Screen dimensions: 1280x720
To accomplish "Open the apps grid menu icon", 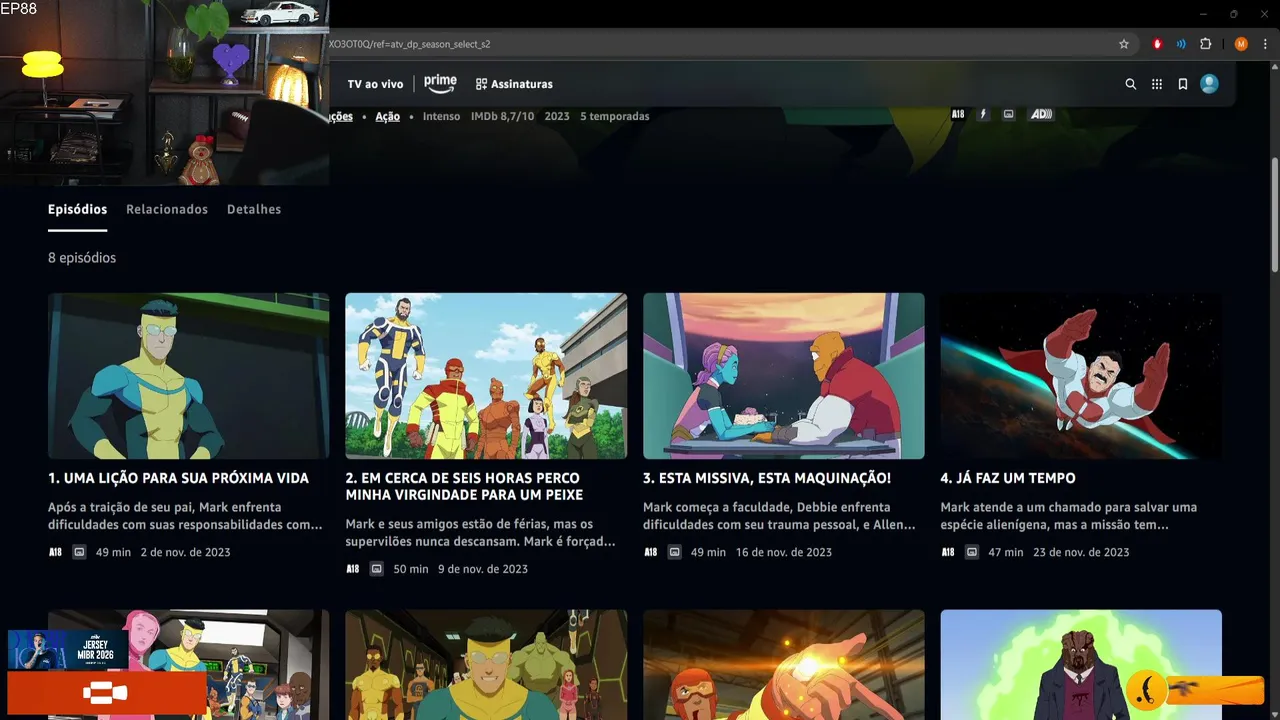I will point(1157,85).
